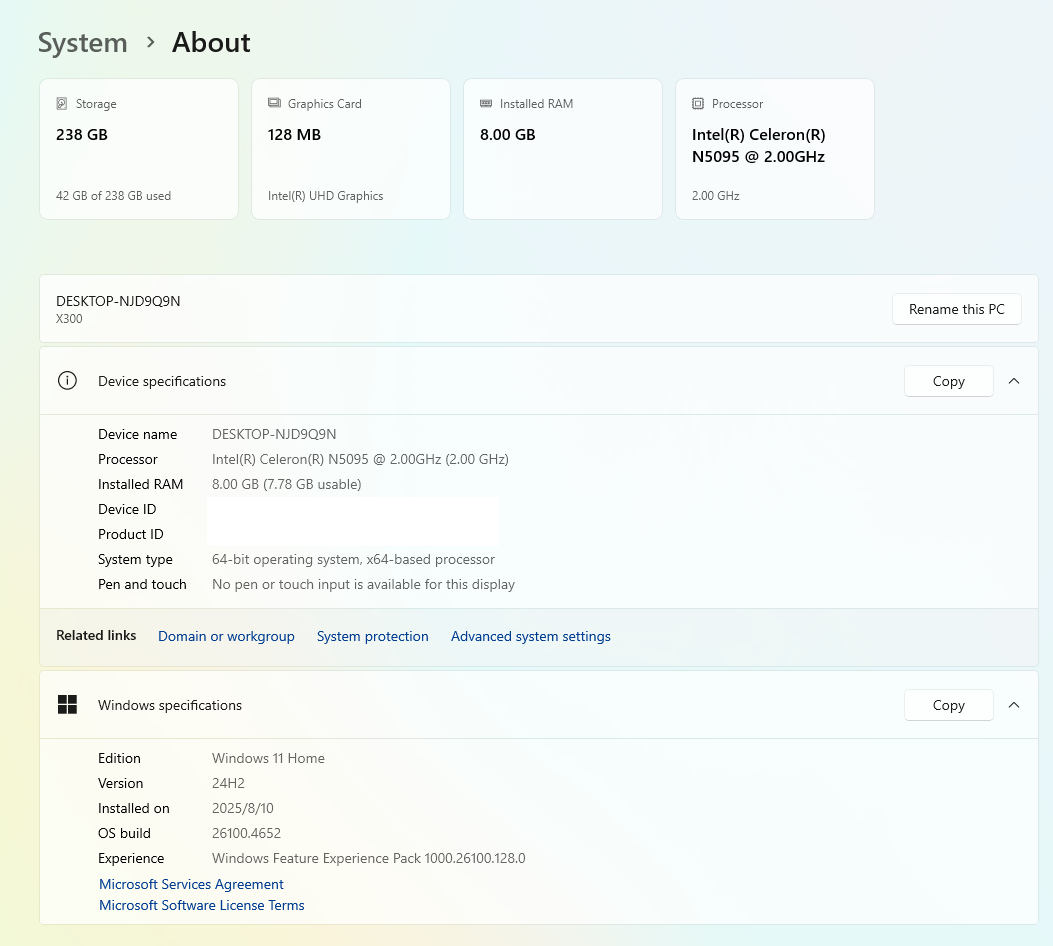Open Domain or workgroup link
The image size is (1053, 946).
226,636
